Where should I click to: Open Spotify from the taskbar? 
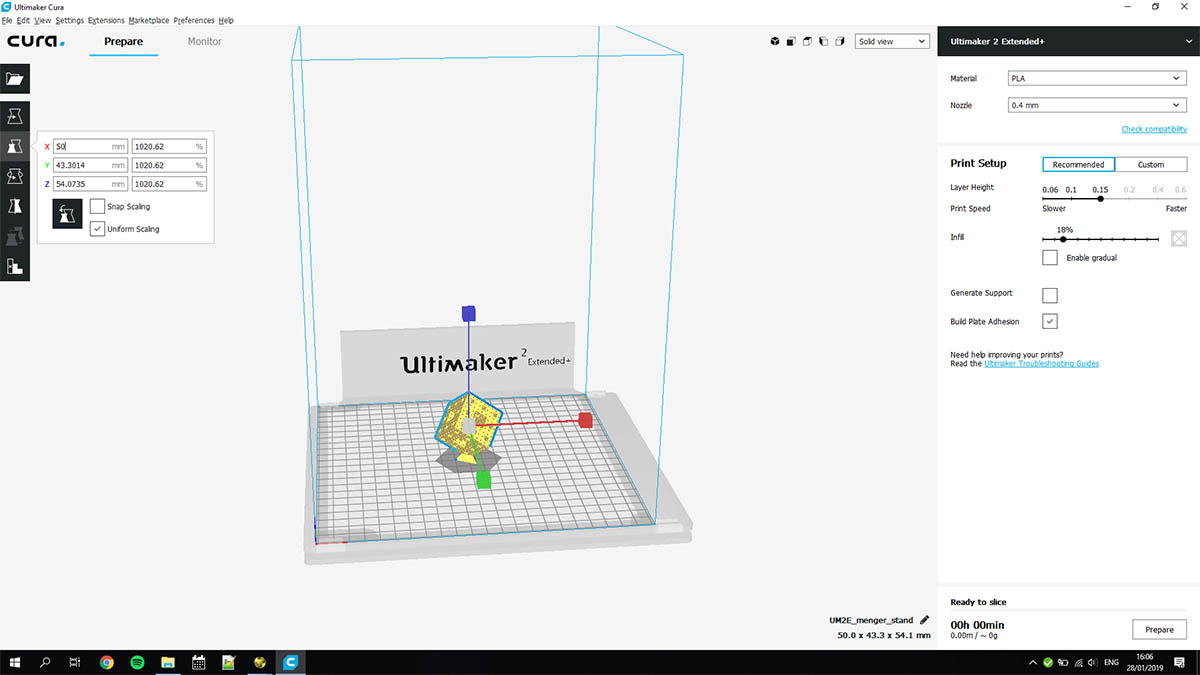pyautogui.click(x=137, y=662)
